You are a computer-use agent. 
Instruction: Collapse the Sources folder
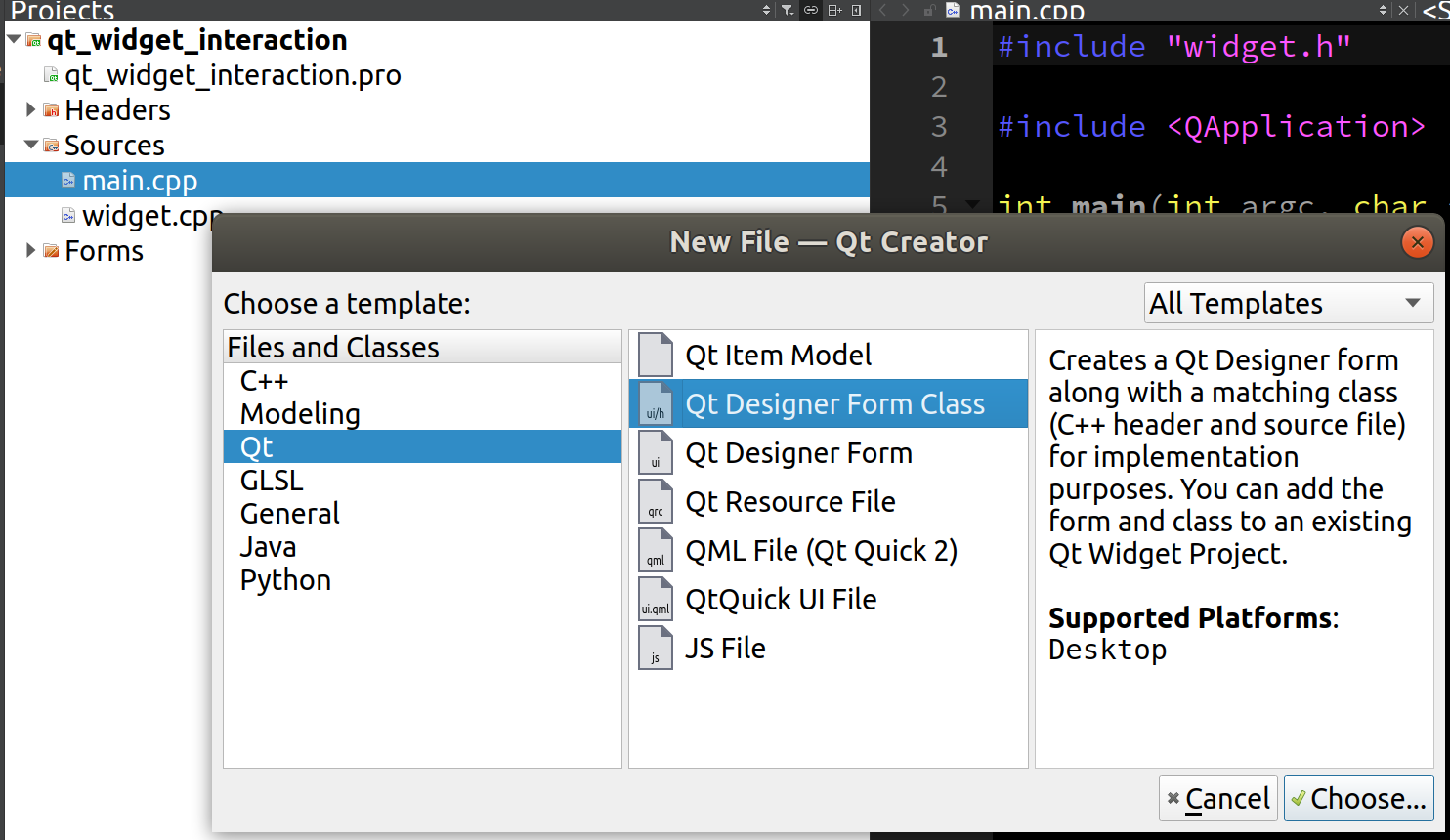[x=31, y=145]
